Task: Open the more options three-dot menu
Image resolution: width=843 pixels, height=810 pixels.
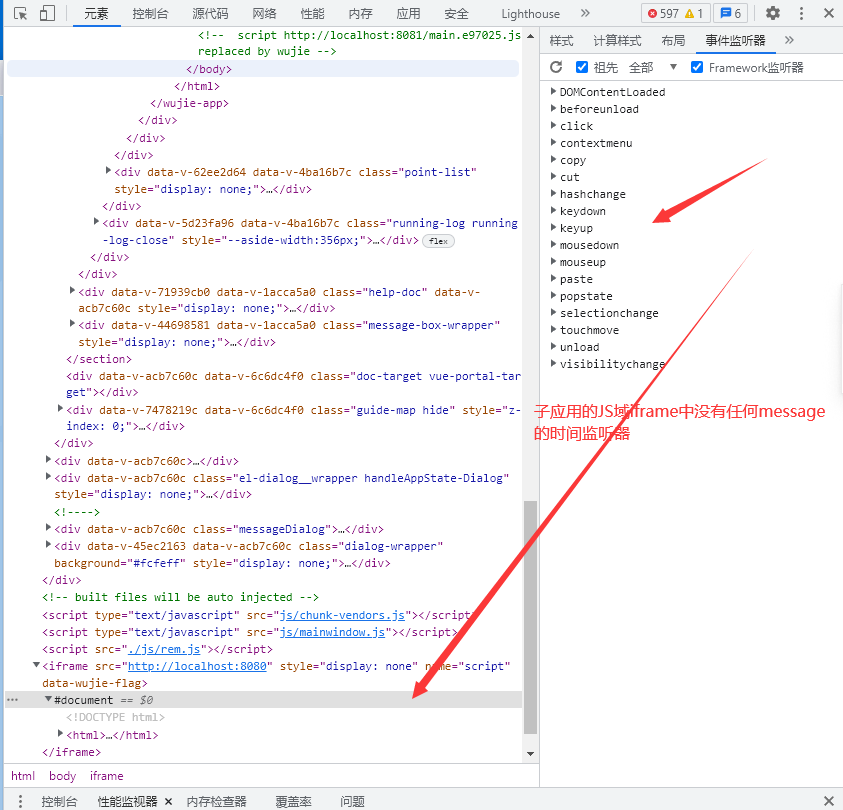Action: click(801, 13)
